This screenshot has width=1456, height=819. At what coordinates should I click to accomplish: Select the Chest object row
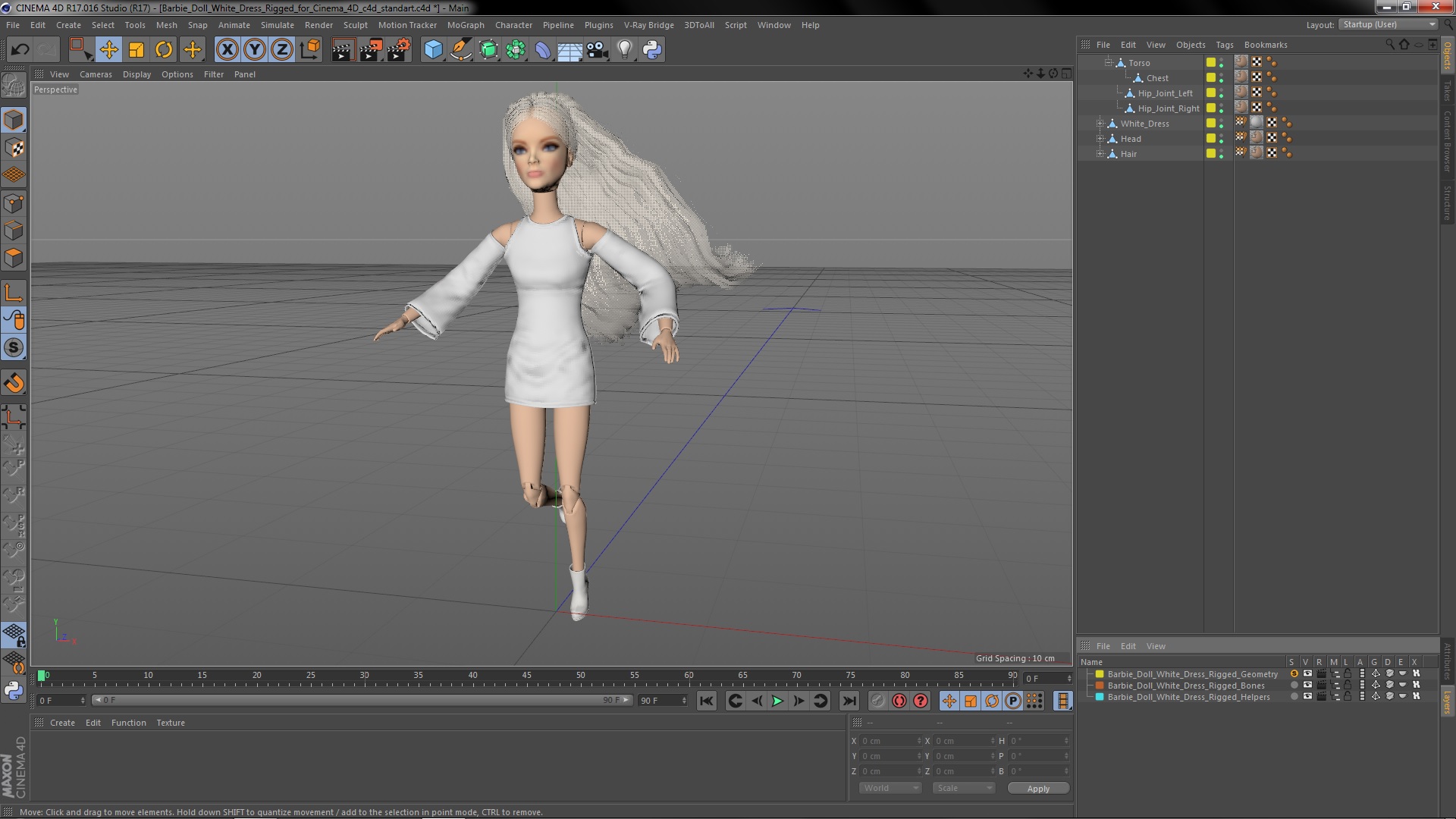(x=1157, y=77)
